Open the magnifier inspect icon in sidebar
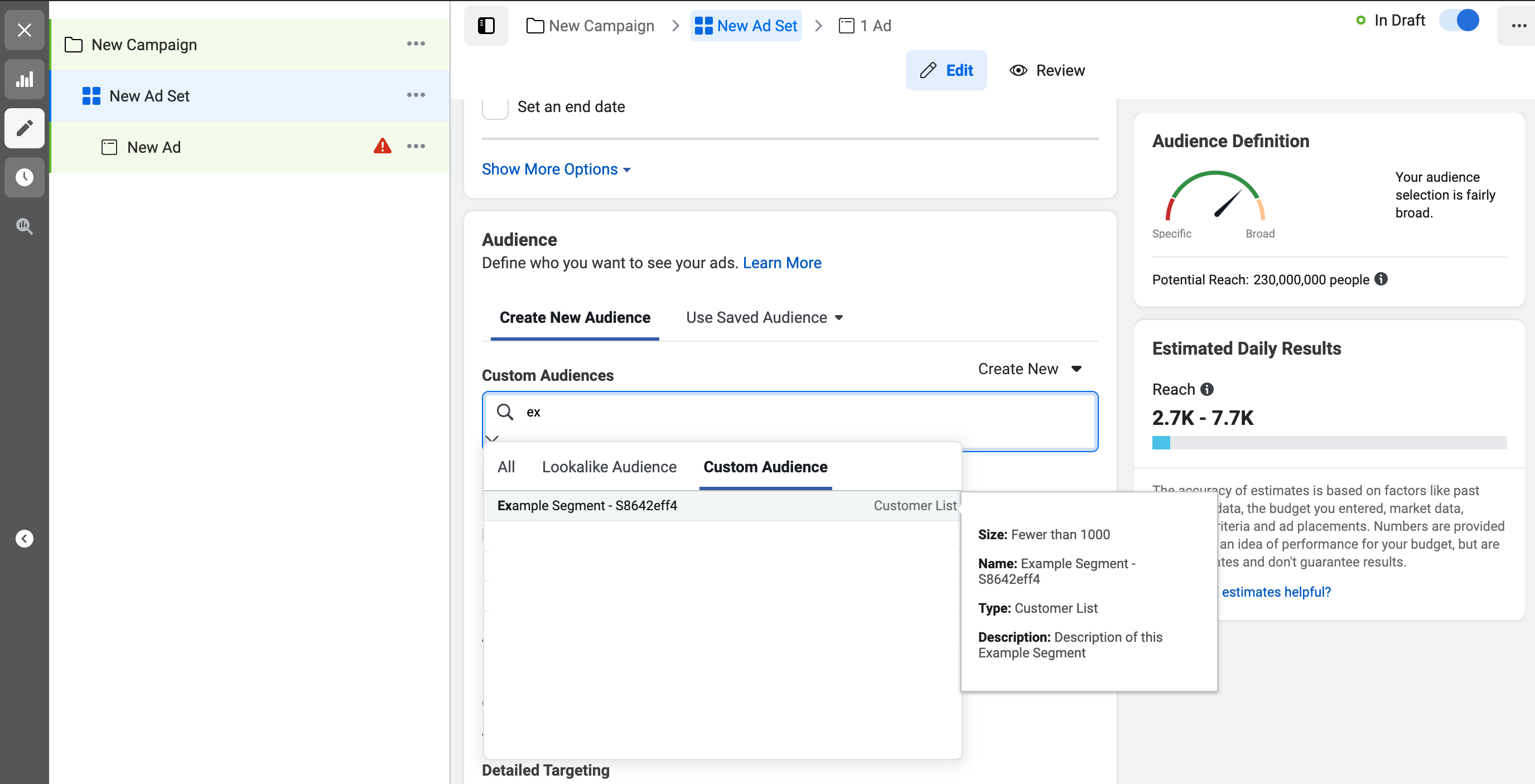 pos(25,226)
